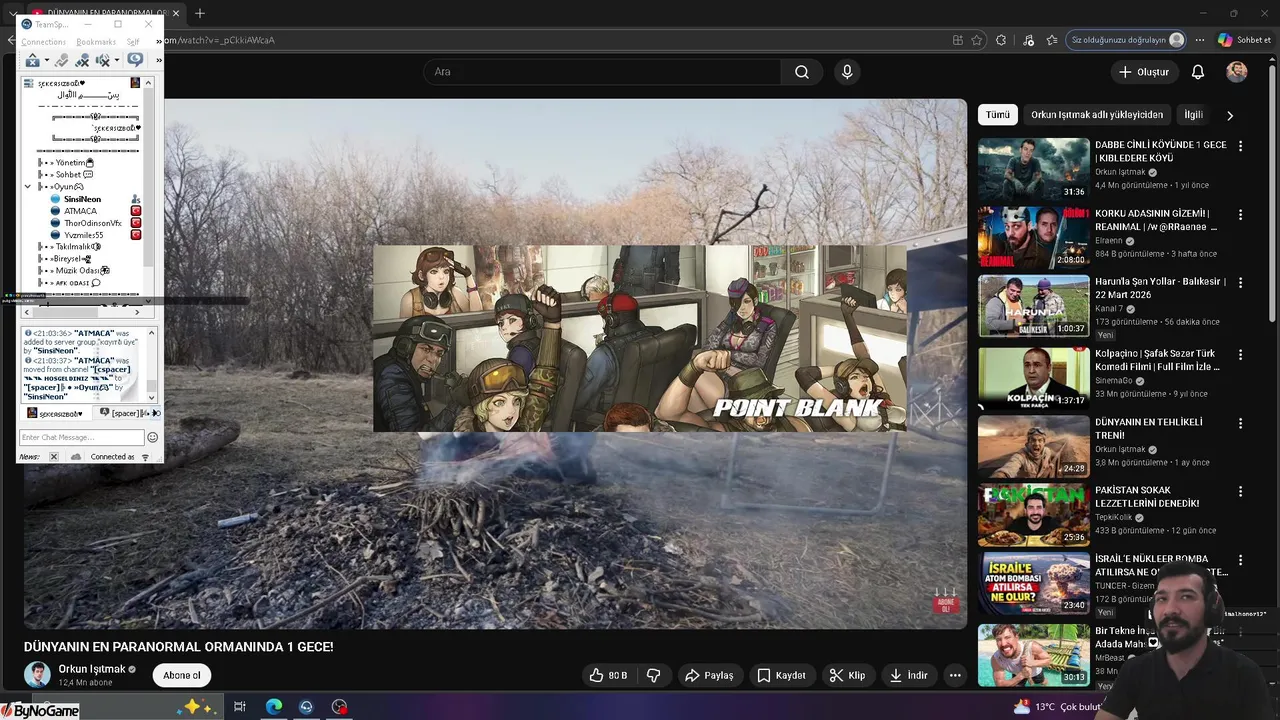Select user ATMACA in TeamSpeak

click(x=80, y=211)
